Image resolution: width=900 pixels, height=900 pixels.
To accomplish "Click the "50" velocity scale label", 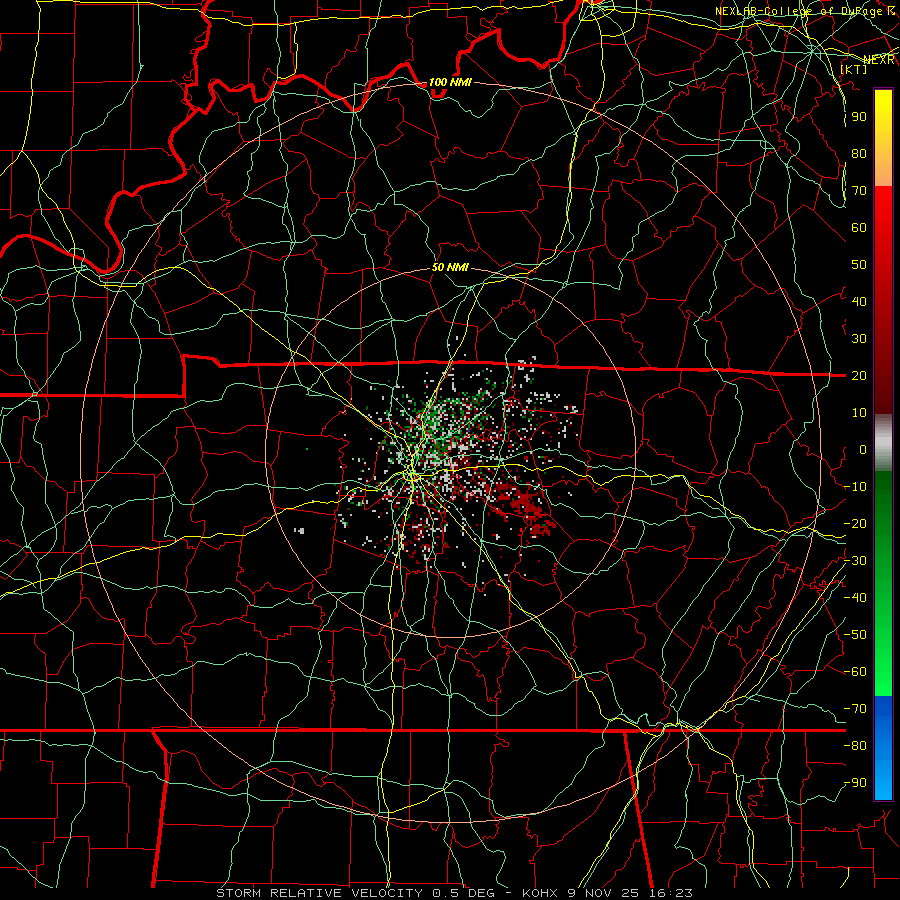I will pos(859,265).
